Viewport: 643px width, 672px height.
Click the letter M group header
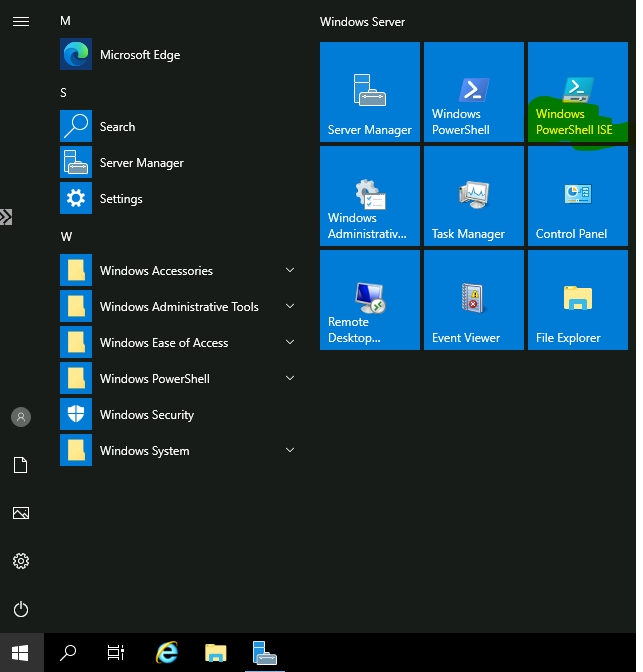65,21
